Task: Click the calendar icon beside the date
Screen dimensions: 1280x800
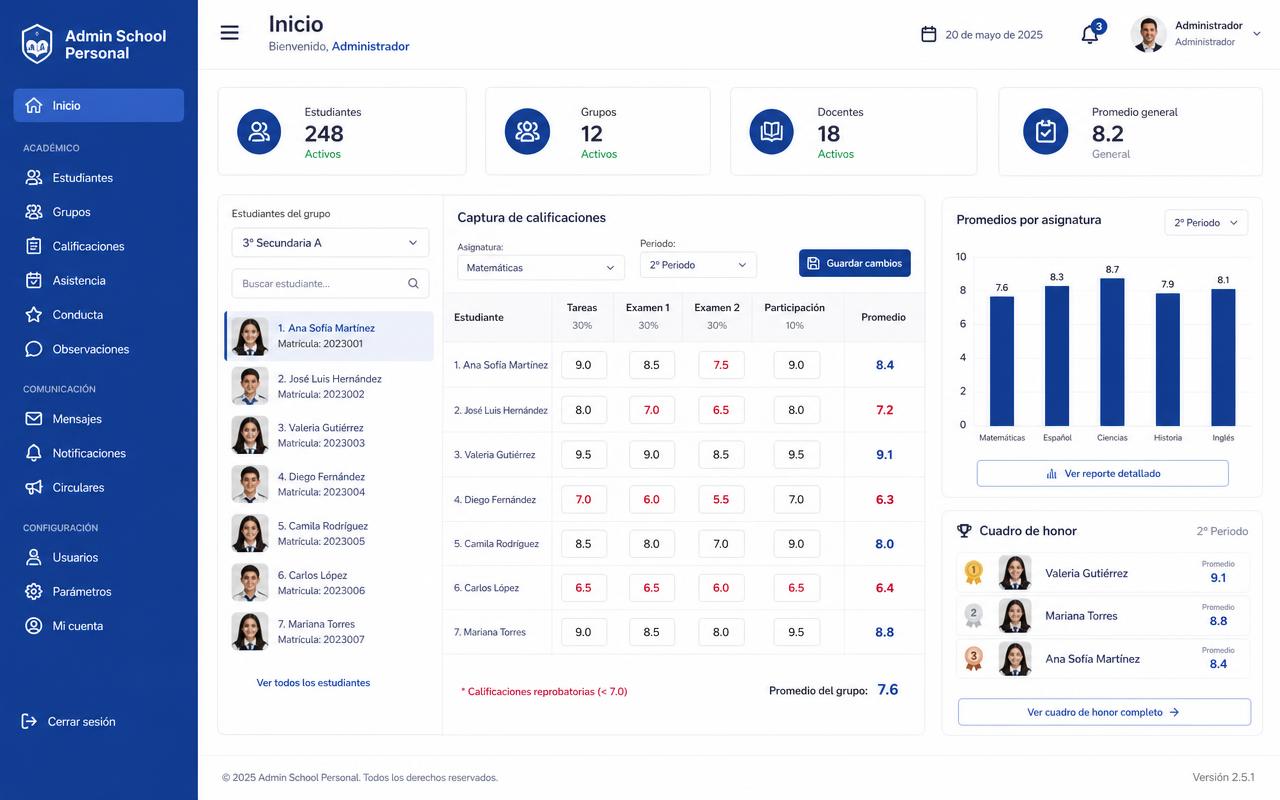Action: click(928, 34)
